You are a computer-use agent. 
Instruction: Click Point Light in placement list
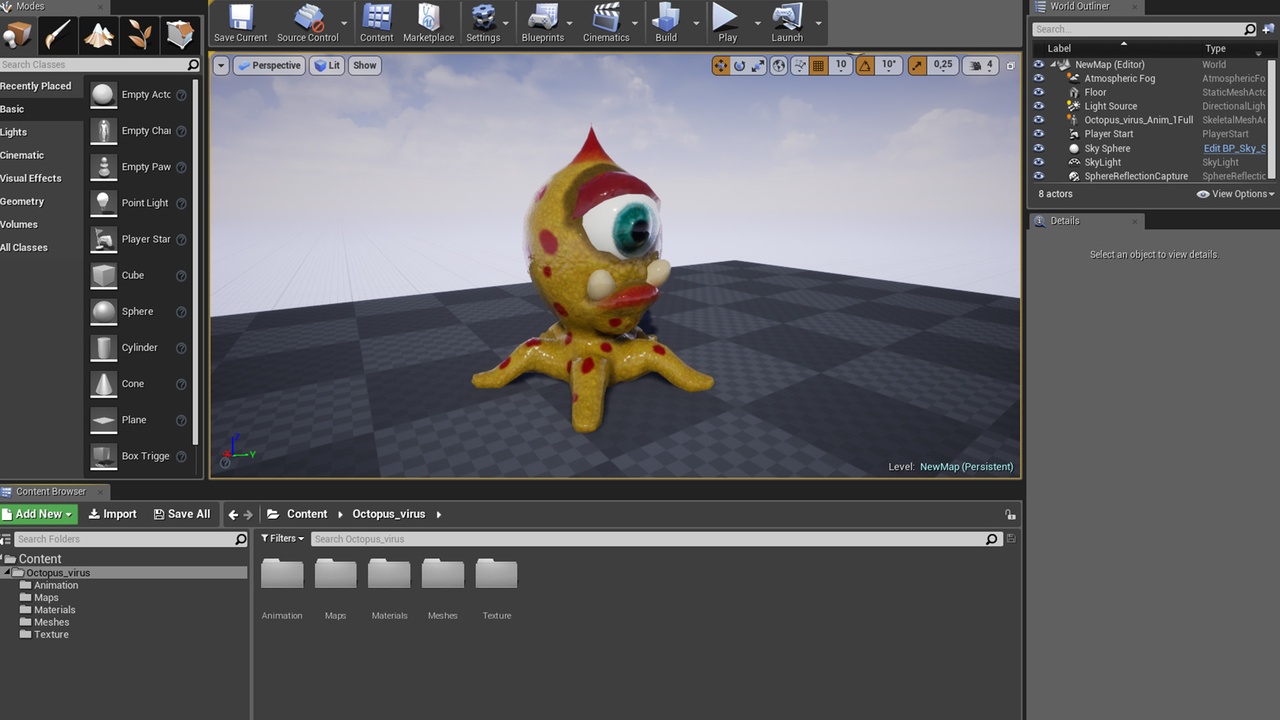point(137,203)
